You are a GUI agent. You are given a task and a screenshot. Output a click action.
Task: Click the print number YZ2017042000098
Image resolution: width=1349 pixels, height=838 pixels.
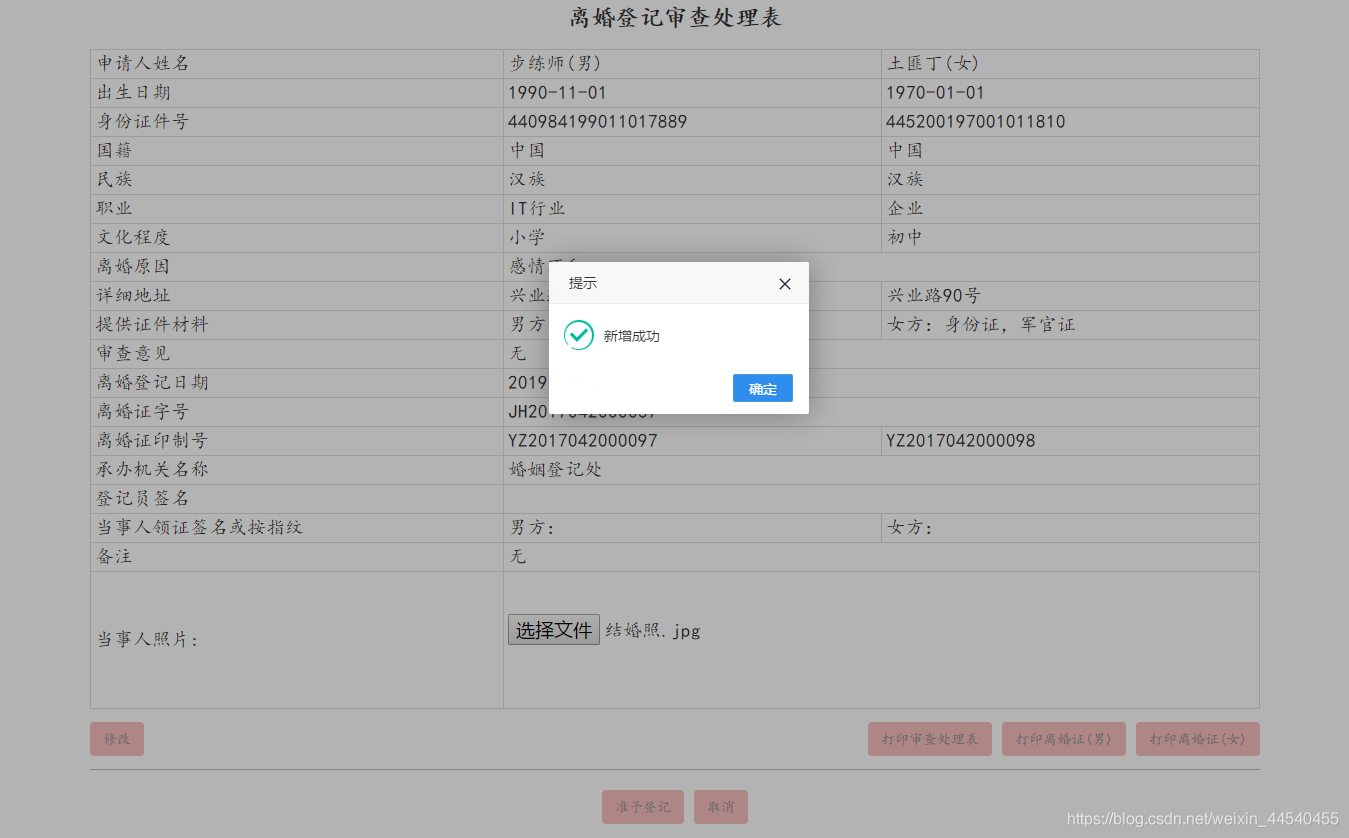pos(960,441)
